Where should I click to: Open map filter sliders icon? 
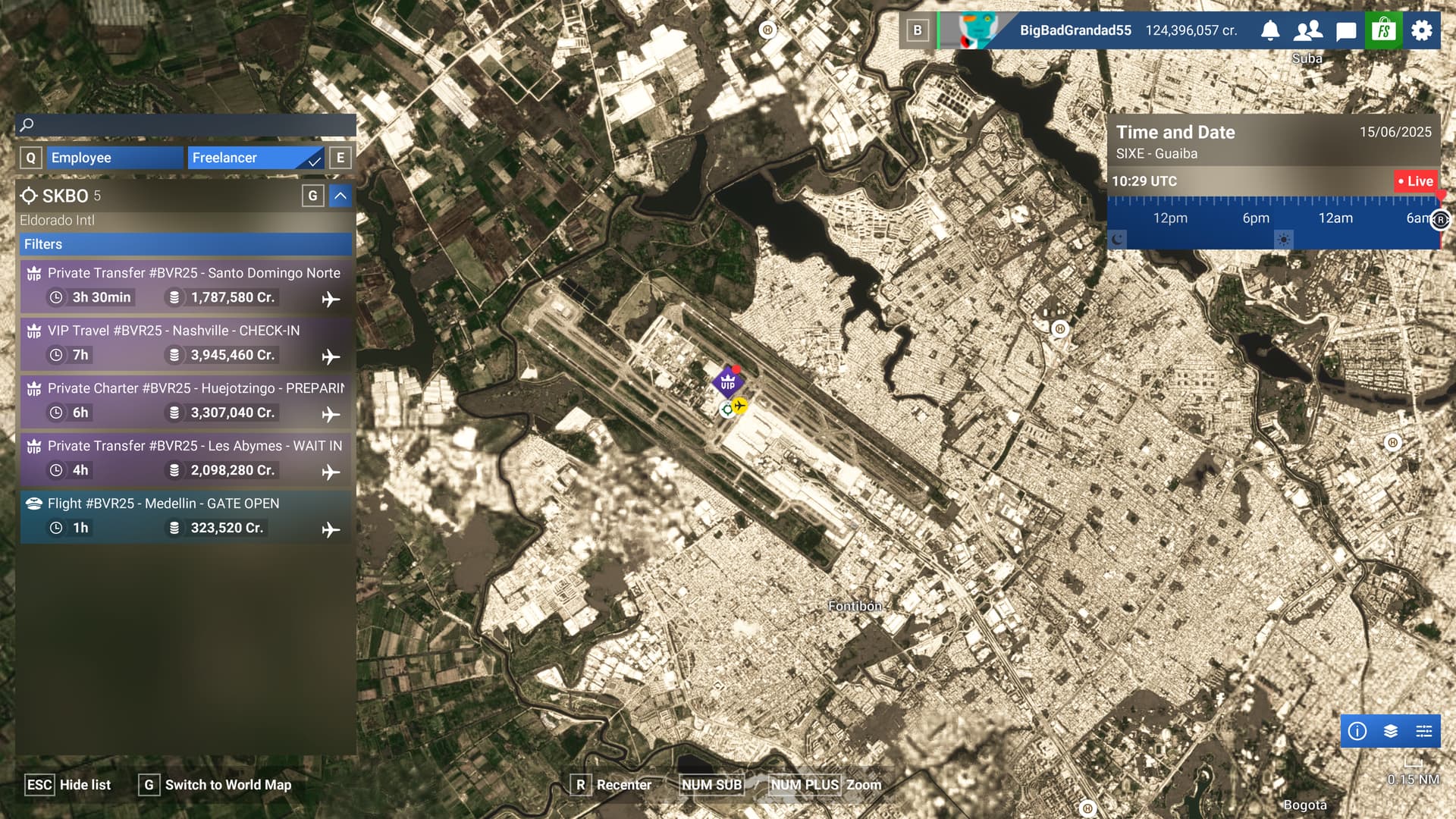click(x=1424, y=731)
